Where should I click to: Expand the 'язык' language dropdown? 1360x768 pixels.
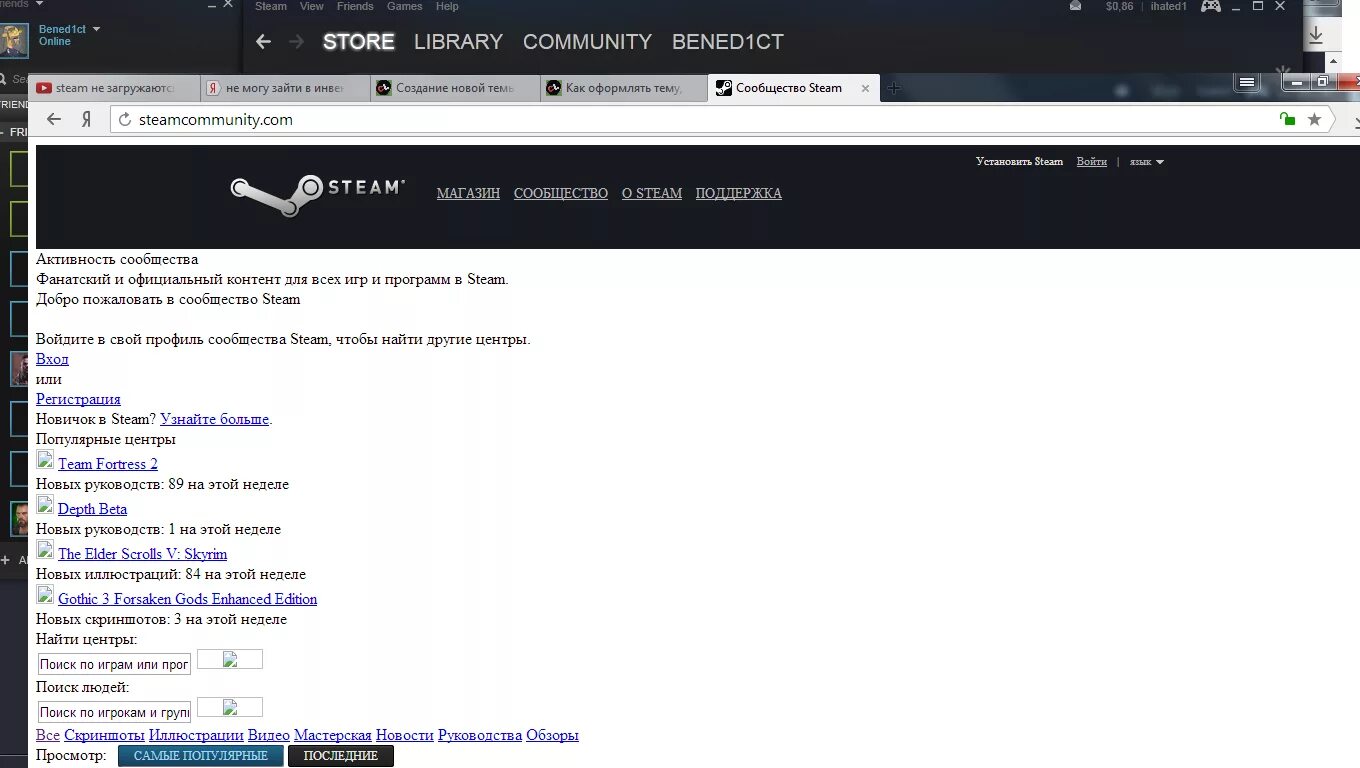click(1146, 162)
